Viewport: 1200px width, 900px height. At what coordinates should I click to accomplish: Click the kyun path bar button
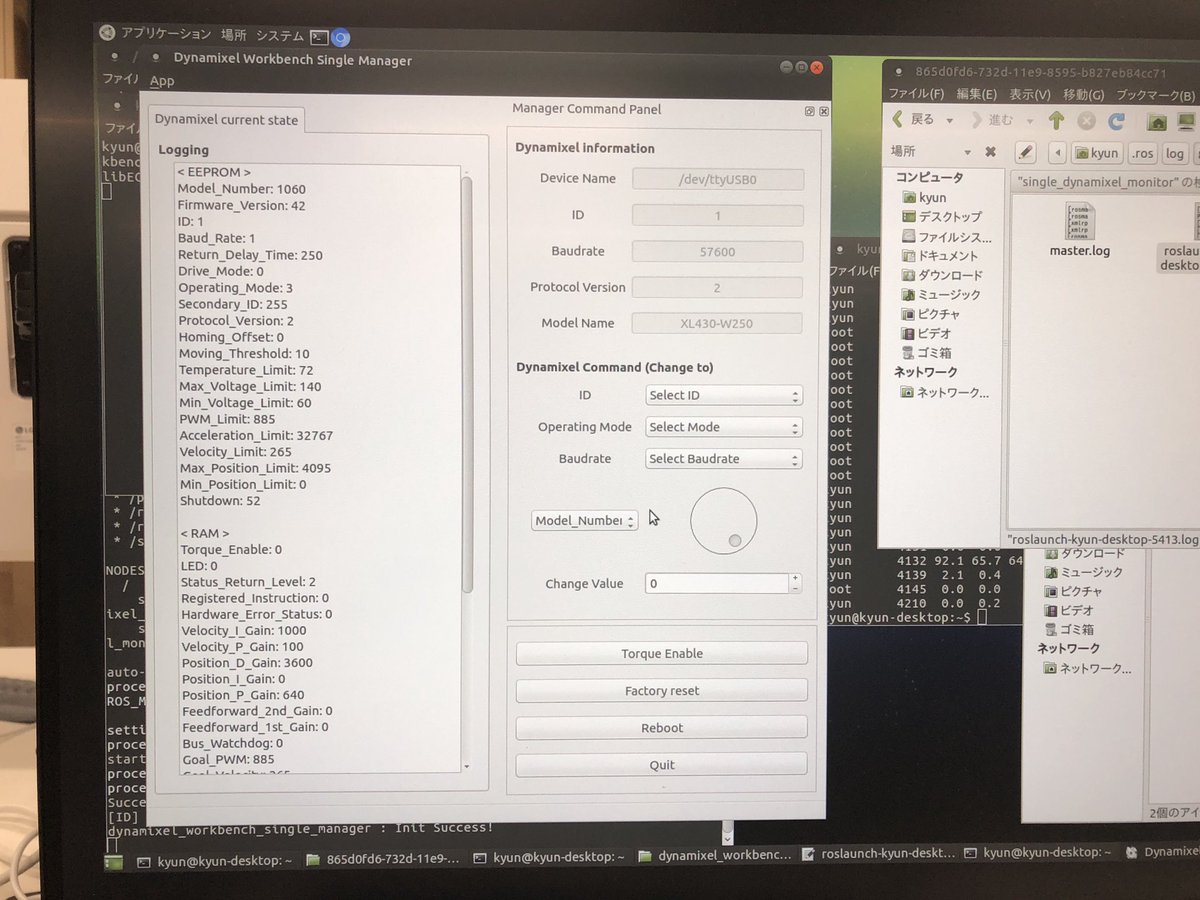coord(1096,153)
